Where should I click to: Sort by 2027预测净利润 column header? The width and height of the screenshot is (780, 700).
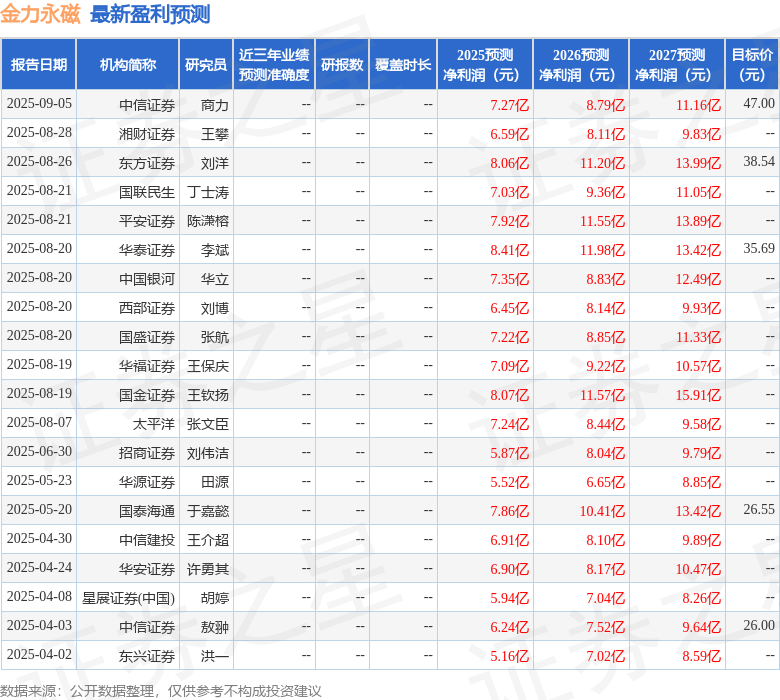pos(677,65)
